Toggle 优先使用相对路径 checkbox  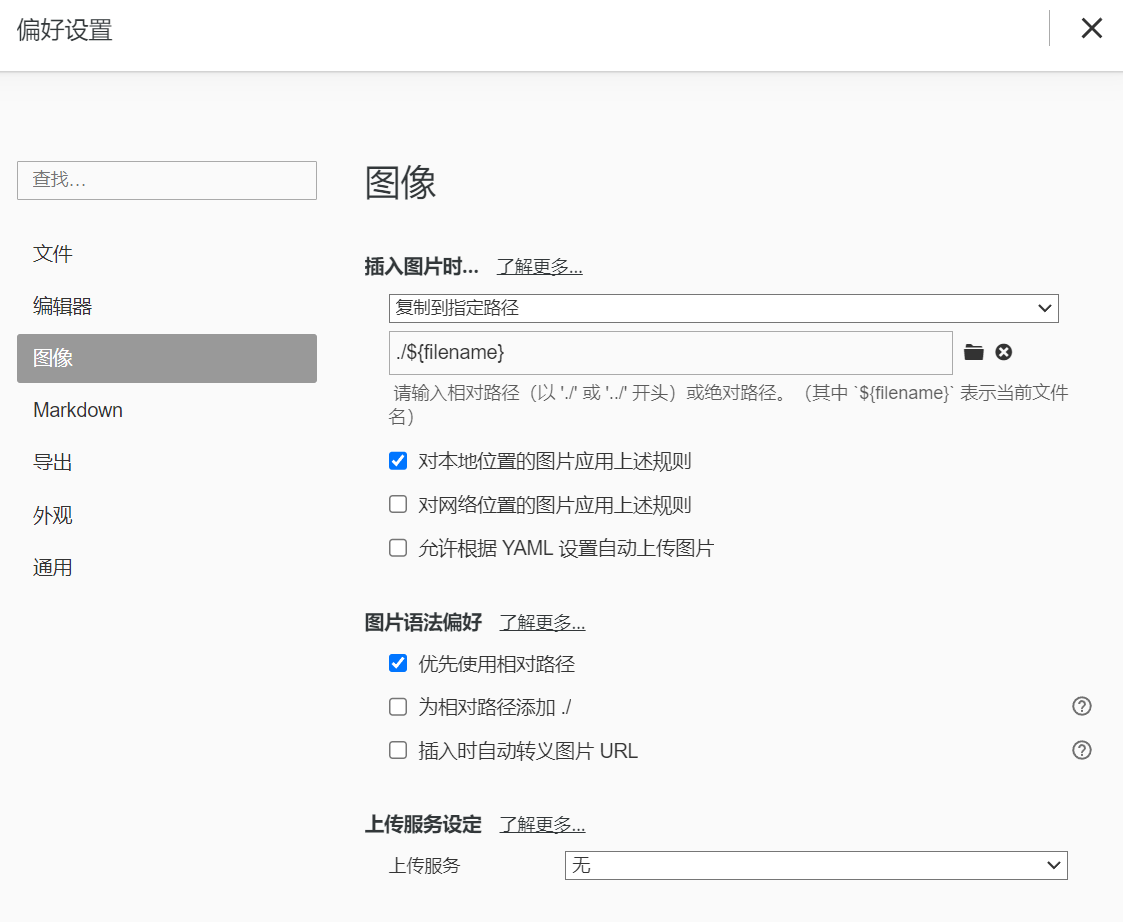(398, 663)
